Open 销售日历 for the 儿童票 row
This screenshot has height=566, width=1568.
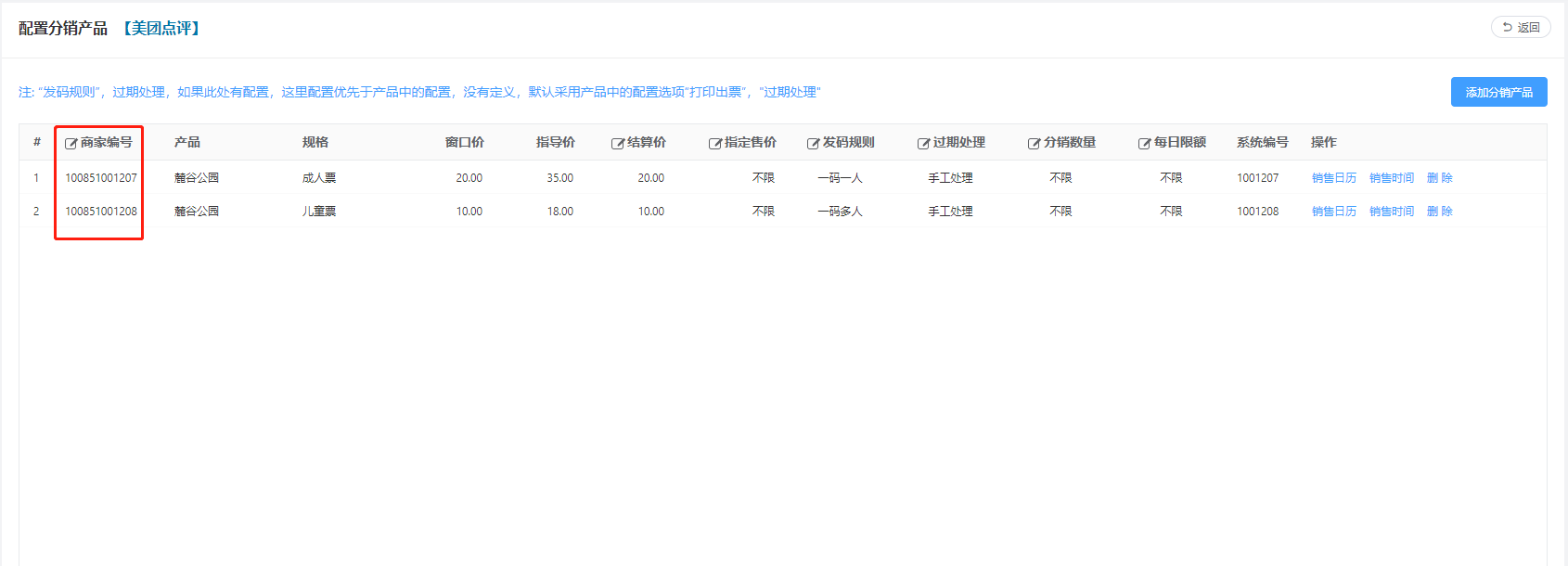1333,212
